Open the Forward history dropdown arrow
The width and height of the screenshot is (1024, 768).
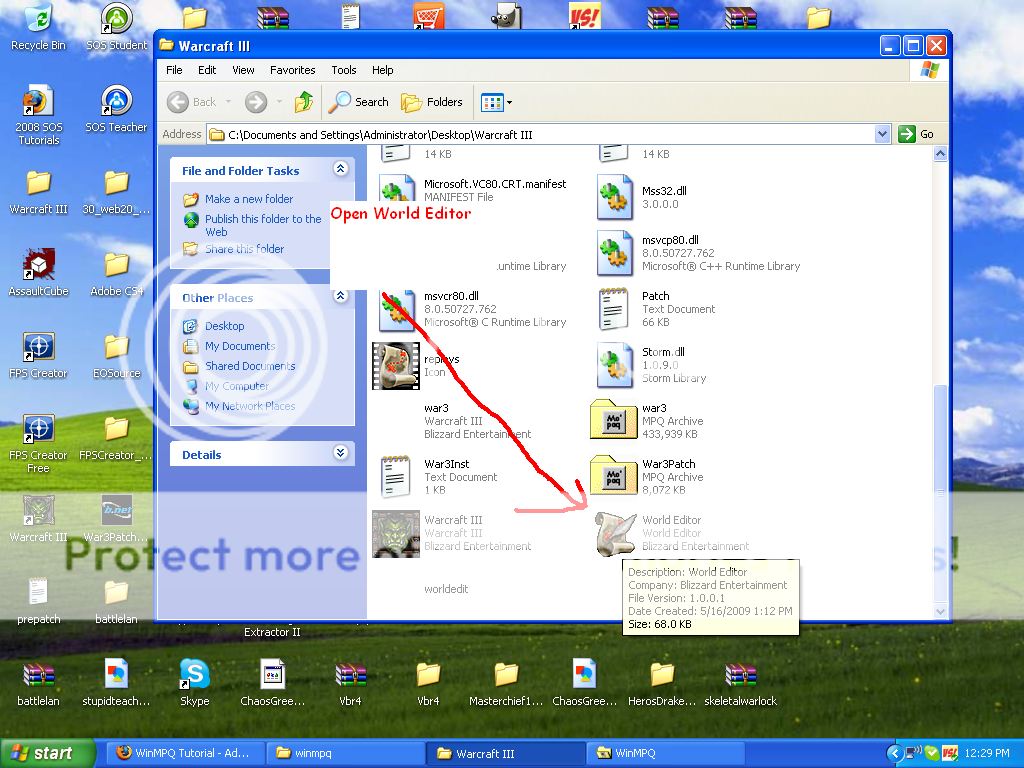tap(280, 102)
